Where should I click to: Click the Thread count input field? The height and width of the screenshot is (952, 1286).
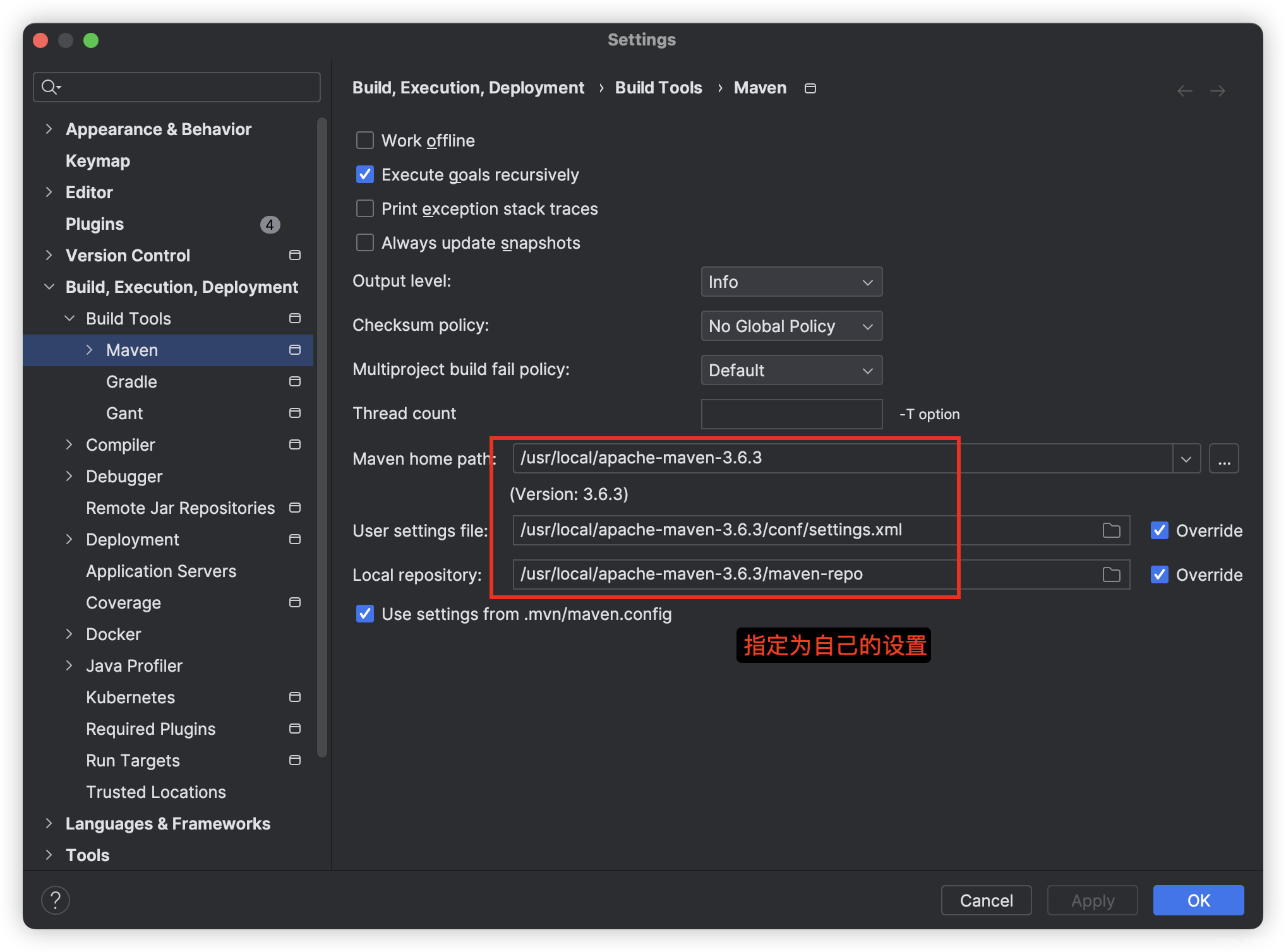click(791, 414)
